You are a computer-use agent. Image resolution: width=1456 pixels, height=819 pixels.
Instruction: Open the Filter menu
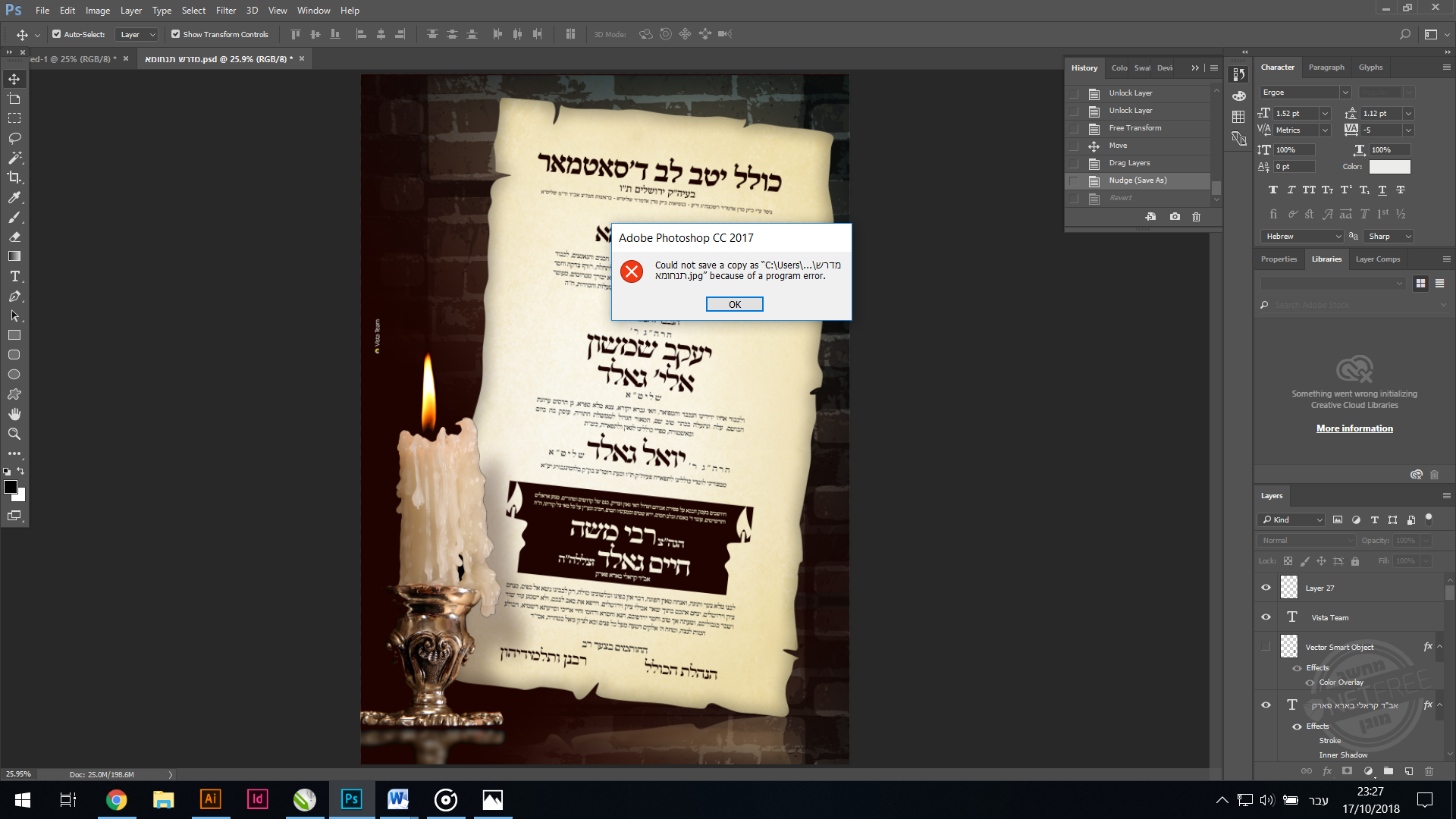225,11
